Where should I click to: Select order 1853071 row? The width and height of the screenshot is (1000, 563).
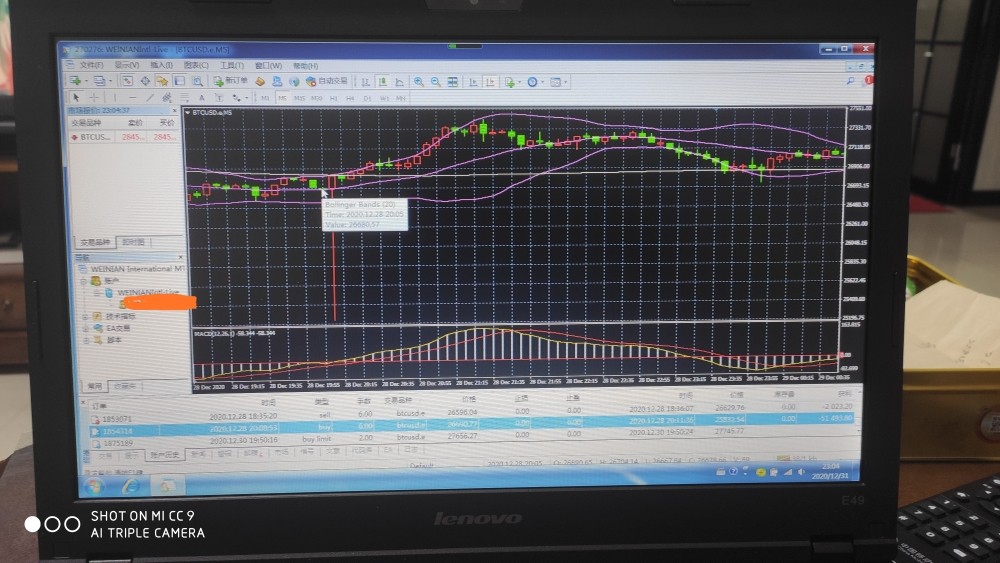click(472, 416)
